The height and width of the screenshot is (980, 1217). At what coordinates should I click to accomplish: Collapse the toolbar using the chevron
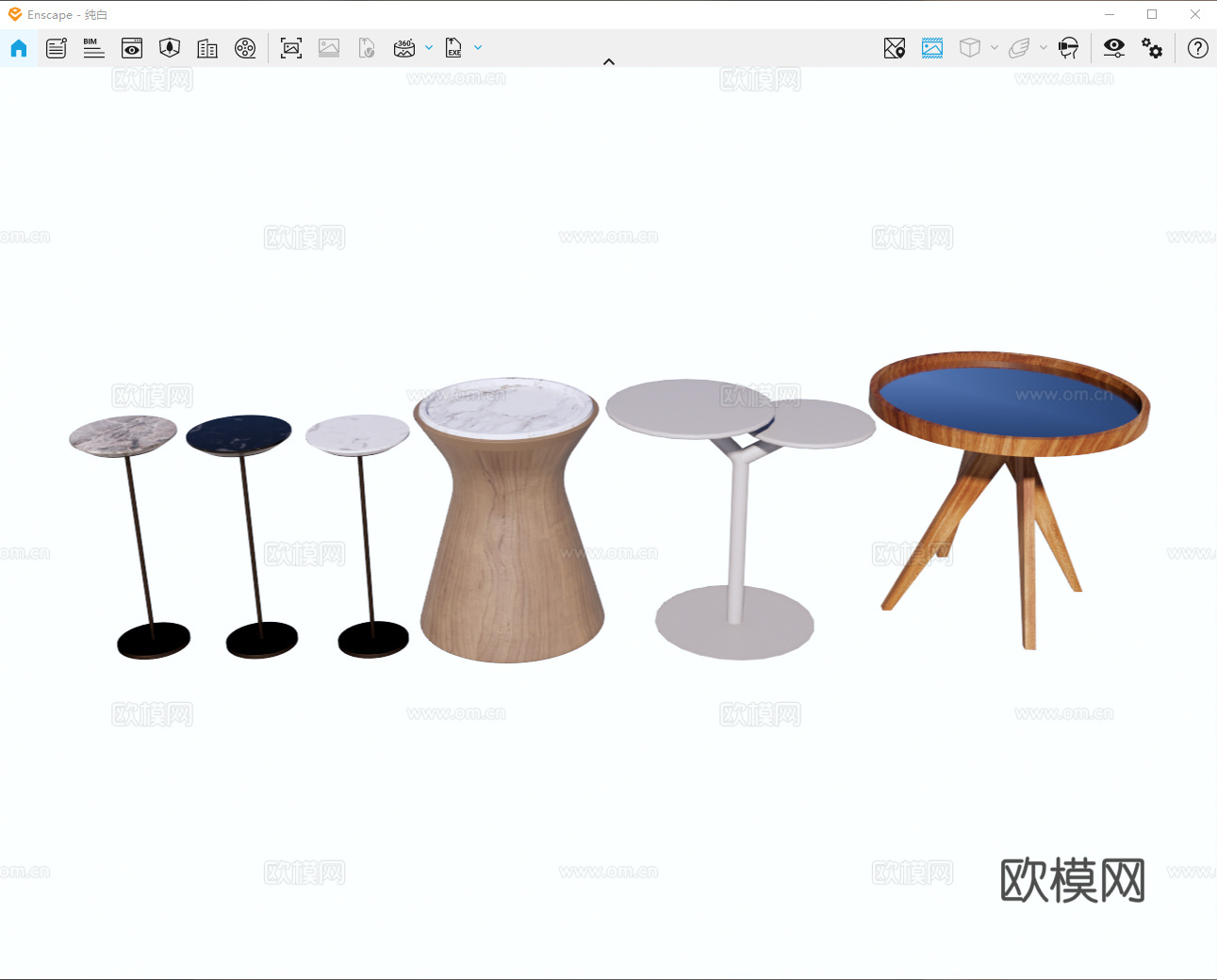click(609, 62)
